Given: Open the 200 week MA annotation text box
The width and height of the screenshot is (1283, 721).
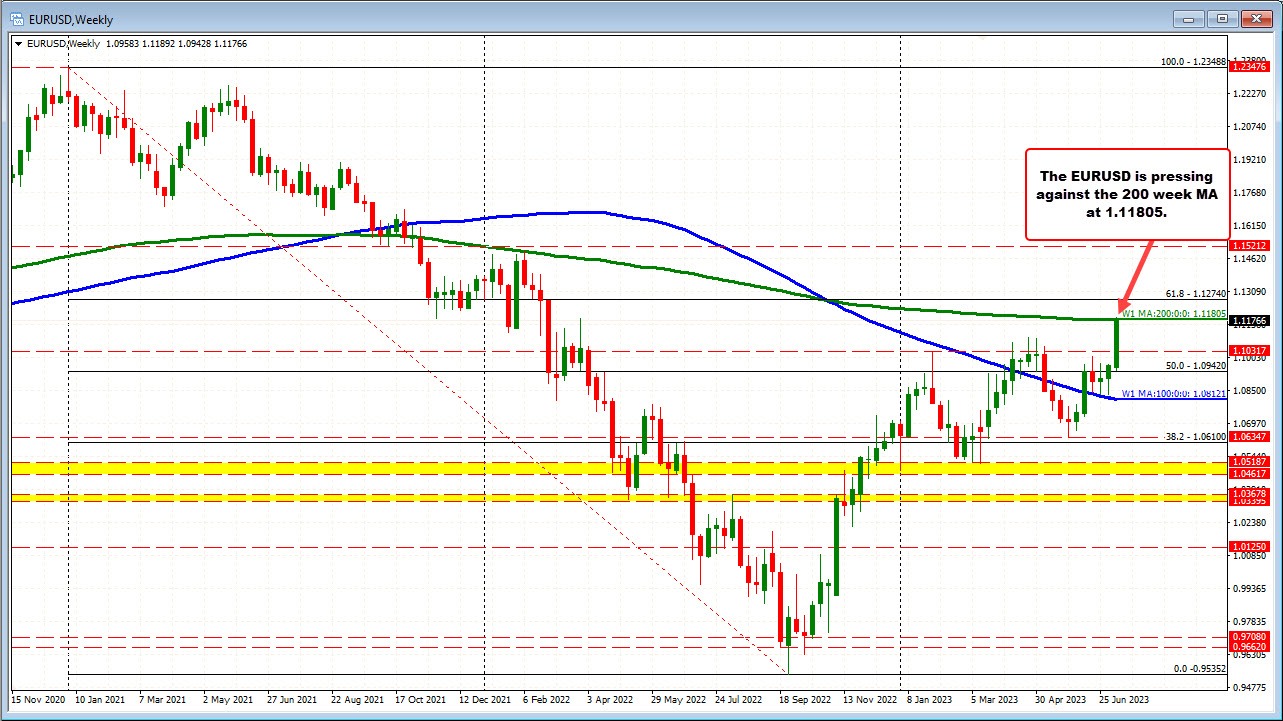Looking at the screenshot, I should pyautogui.click(x=1126, y=194).
